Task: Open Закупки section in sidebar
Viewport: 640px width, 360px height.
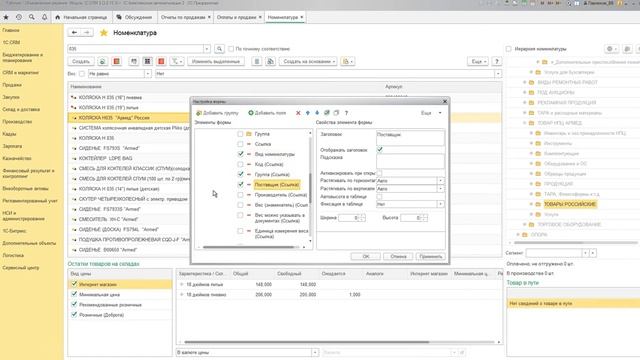Action: pyautogui.click(x=11, y=97)
